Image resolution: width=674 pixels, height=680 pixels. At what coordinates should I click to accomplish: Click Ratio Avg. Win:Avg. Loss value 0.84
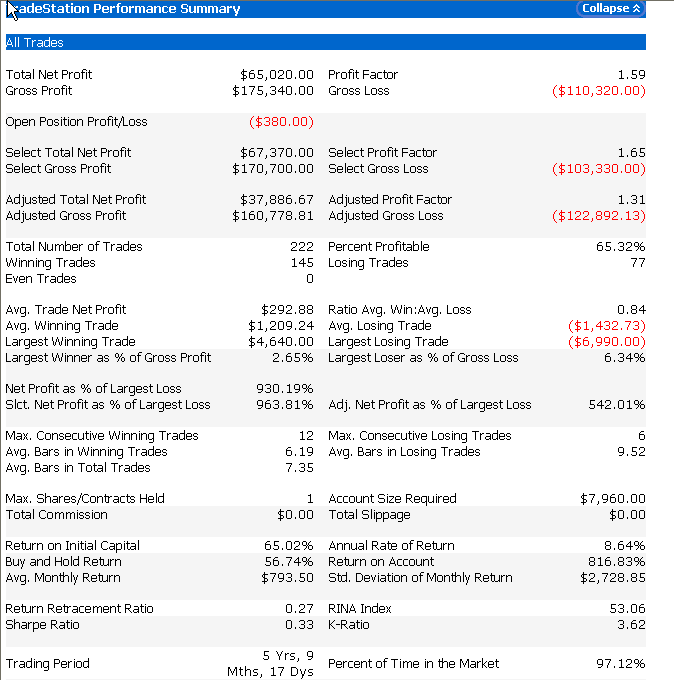point(631,310)
